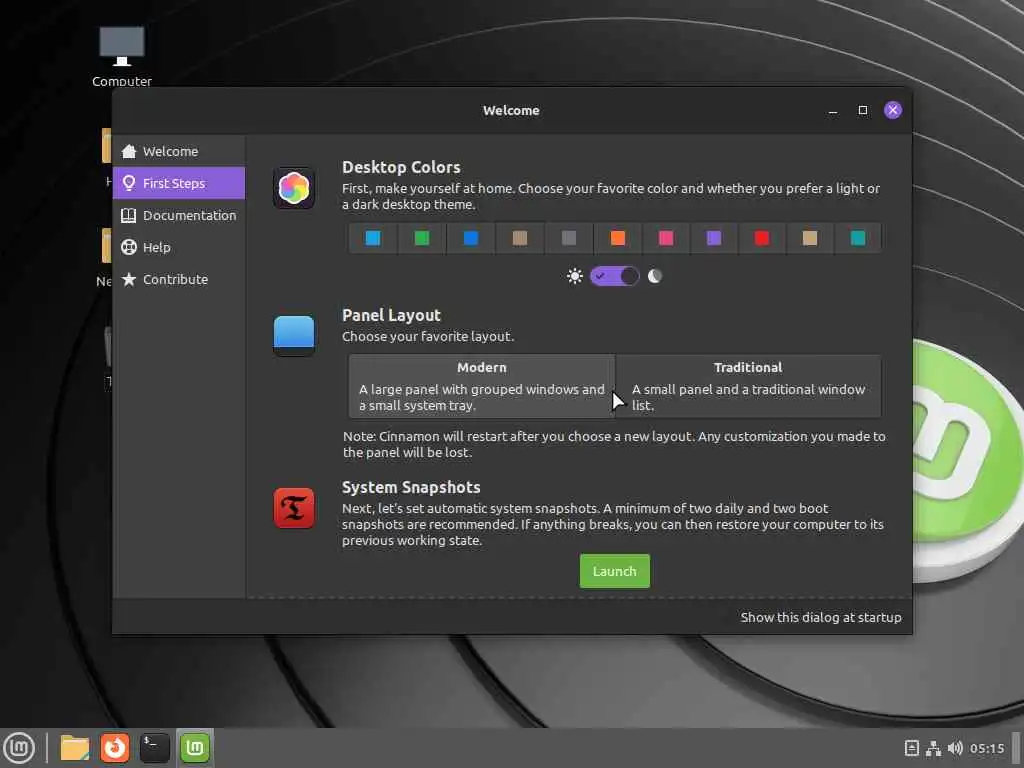Open the Contribute section
The width and height of the screenshot is (1024, 768).
[179, 279]
